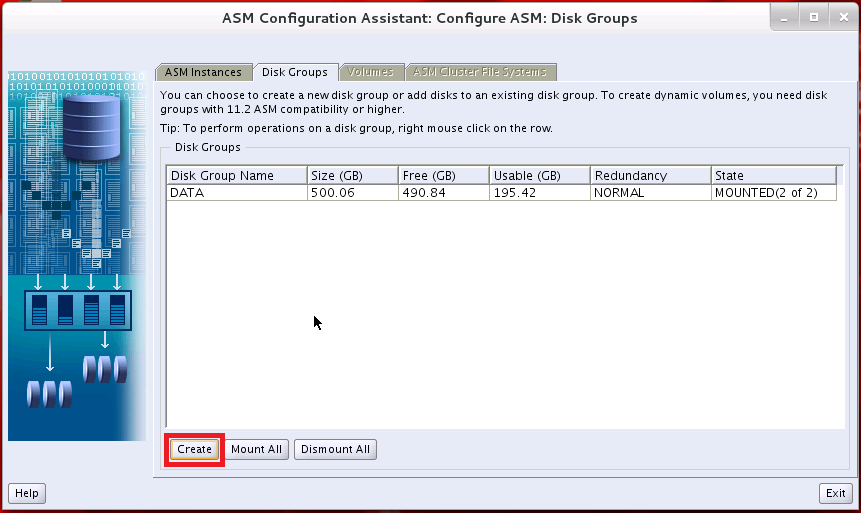Click the Disk Group Name column header
861x513 pixels.
coord(236,176)
